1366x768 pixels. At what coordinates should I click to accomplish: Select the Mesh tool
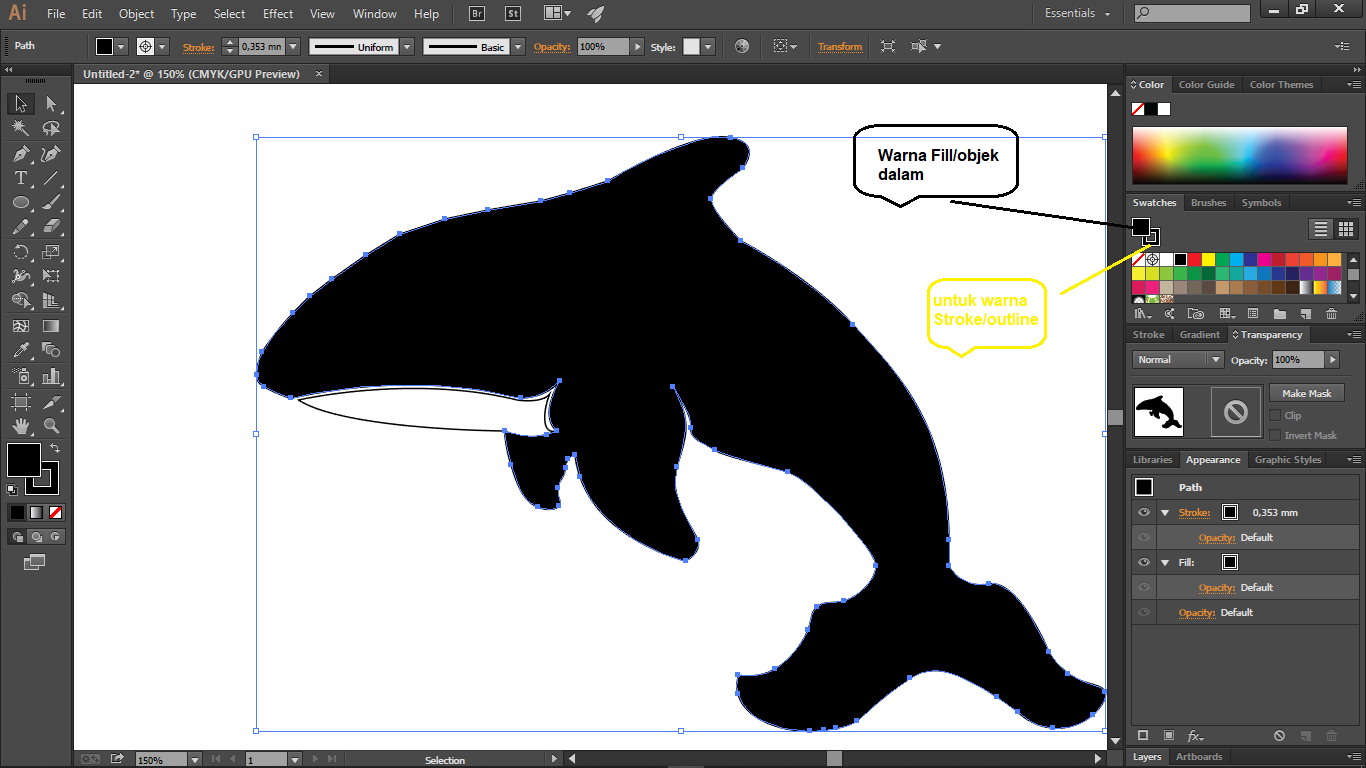click(x=20, y=326)
